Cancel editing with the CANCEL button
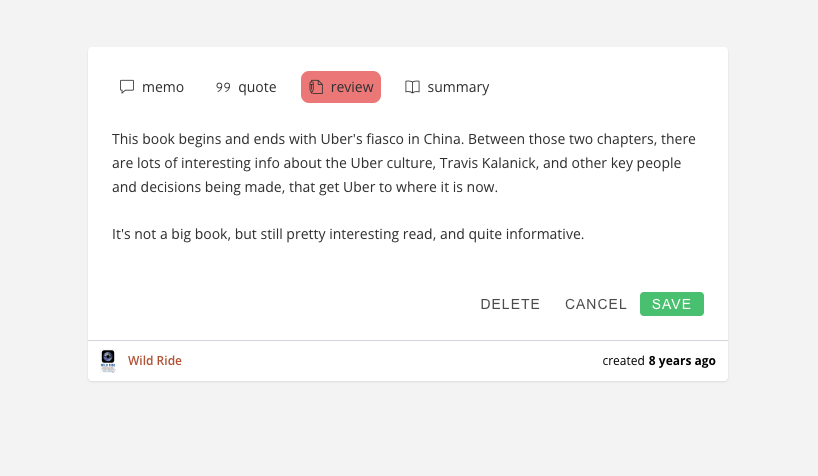The height and width of the screenshot is (476, 818). [596, 304]
